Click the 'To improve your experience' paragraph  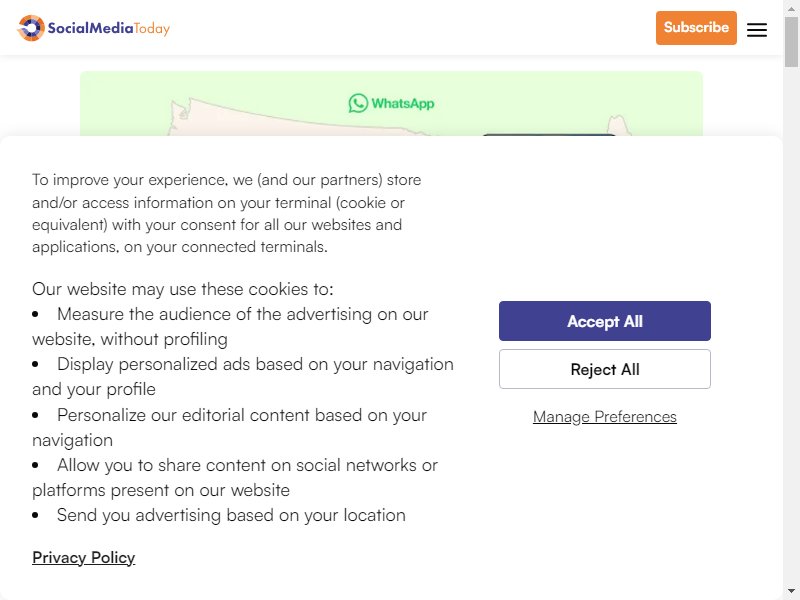[227, 213]
